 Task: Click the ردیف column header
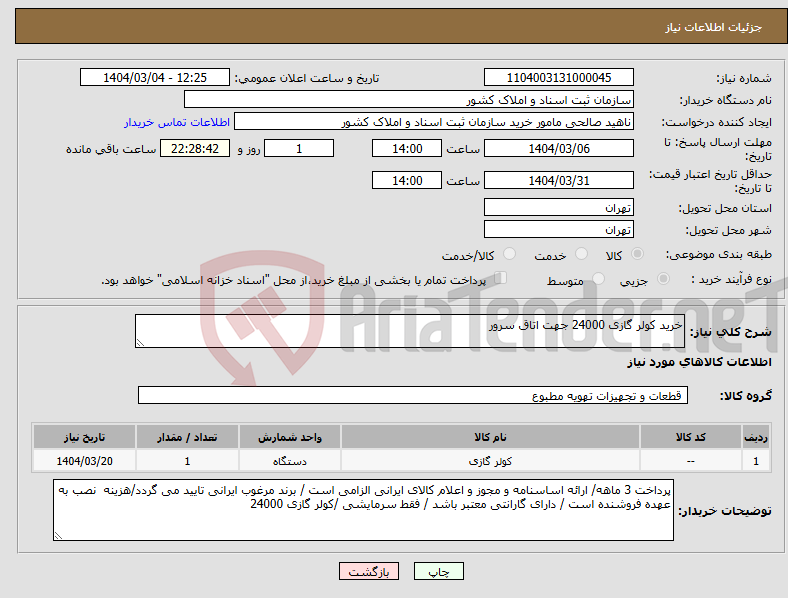(756, 437)
